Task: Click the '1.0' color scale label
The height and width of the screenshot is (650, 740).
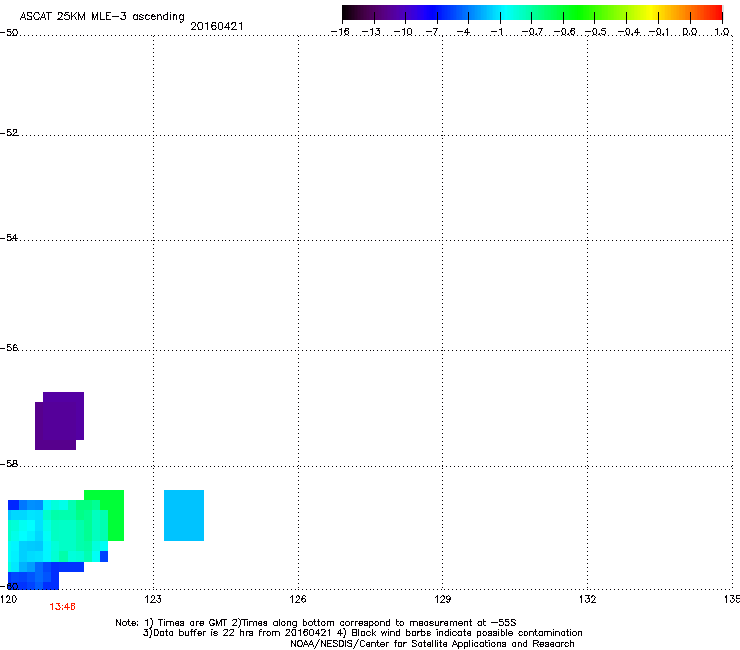Action: [722, 32]
